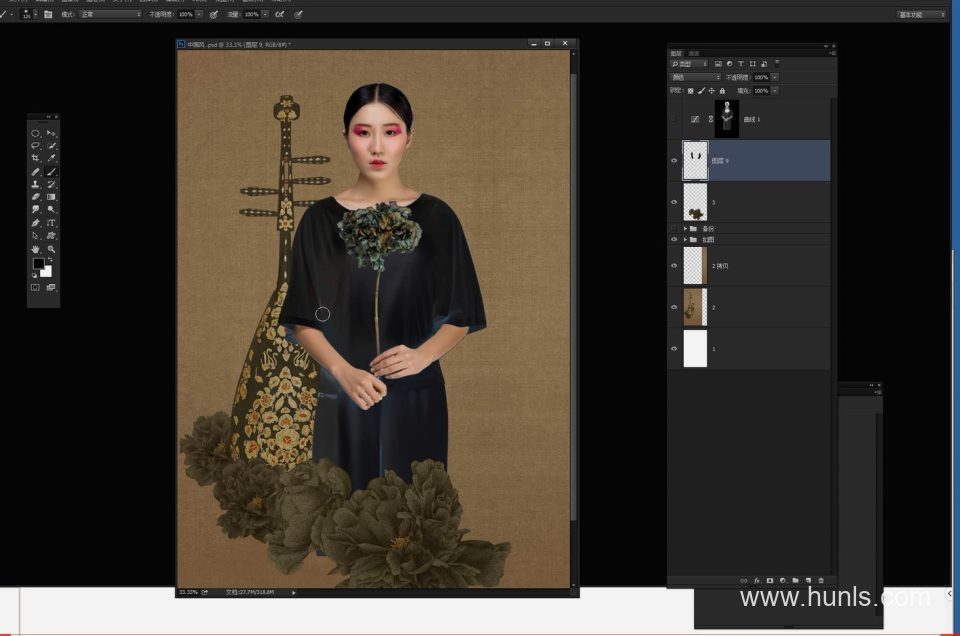Open the layer fill dropdown arrow
The image size is (960, 636).
coord(774,91)
